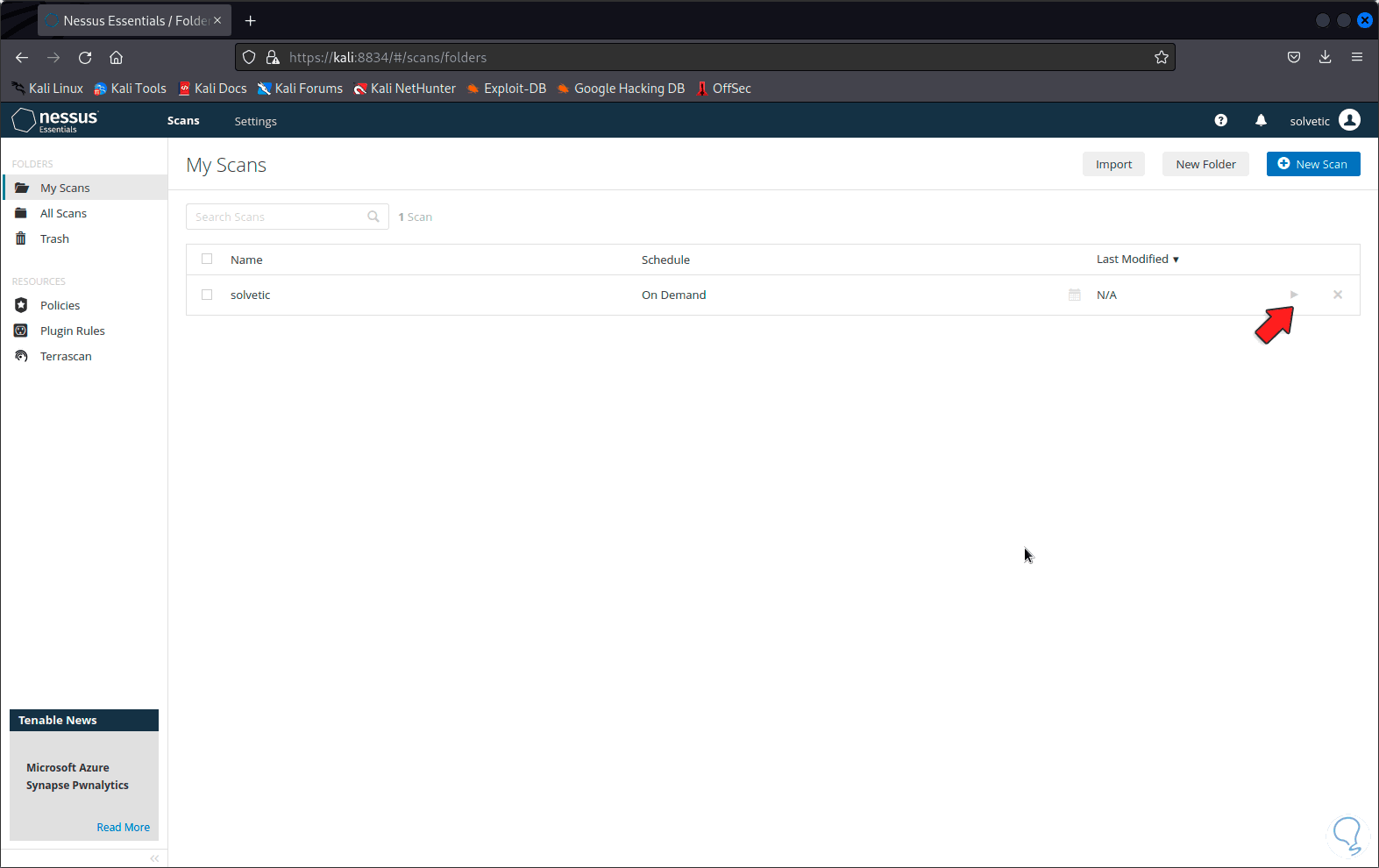The height and width of the screenshot is (868, 1379).
Task: Go back with browser back arrow
Action: (22, 57)
